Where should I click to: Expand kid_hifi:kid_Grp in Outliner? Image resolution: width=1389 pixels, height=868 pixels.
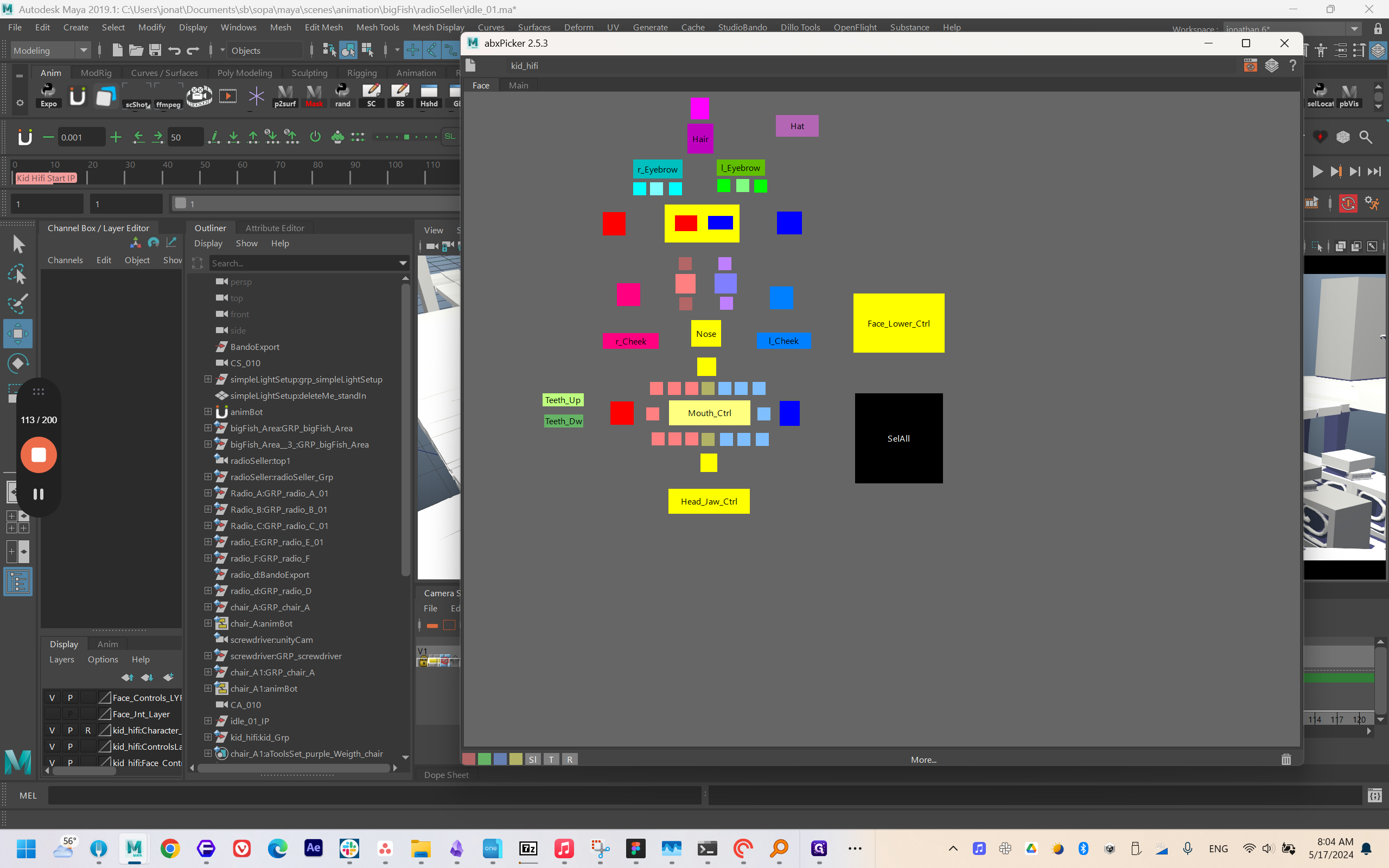pos(208,737)
